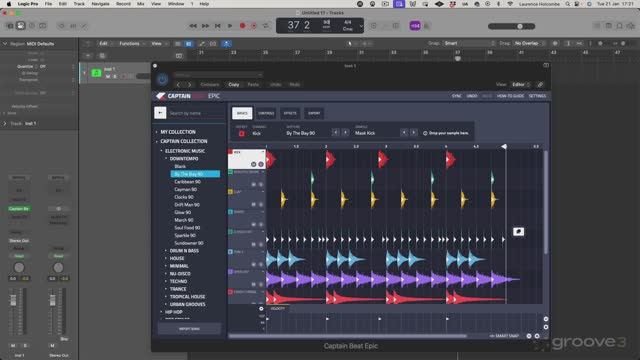
Task: Collapse ELECTRONIC MUSIC category
Action: point(185,151)
